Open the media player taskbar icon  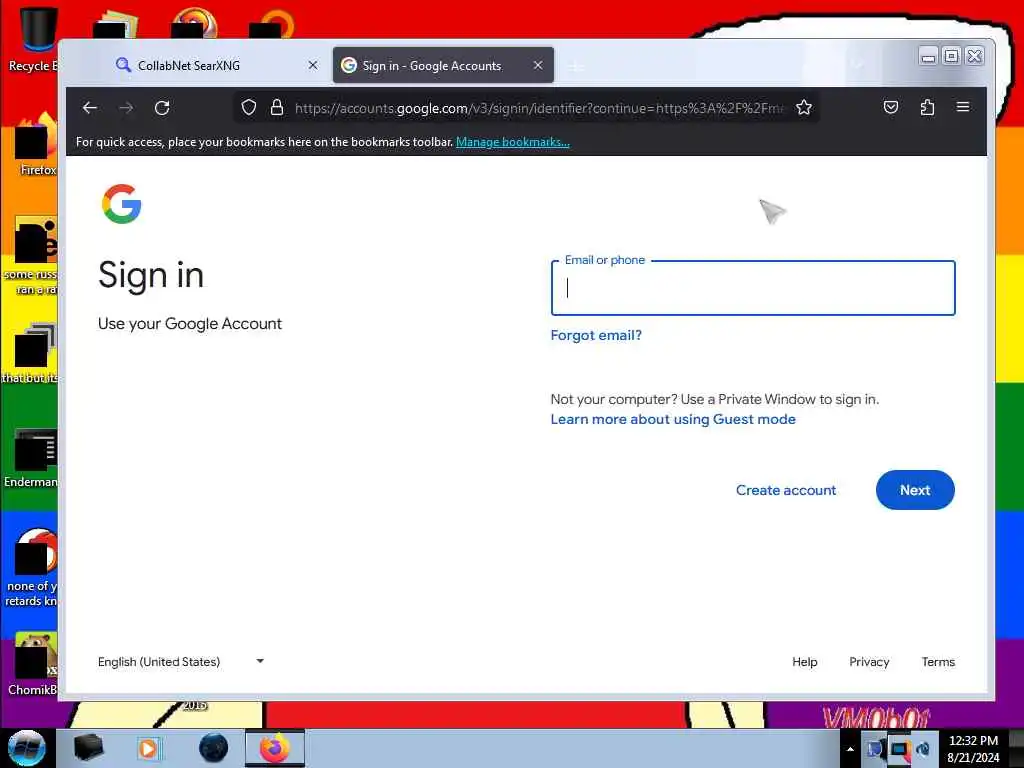tap(148, 748)
